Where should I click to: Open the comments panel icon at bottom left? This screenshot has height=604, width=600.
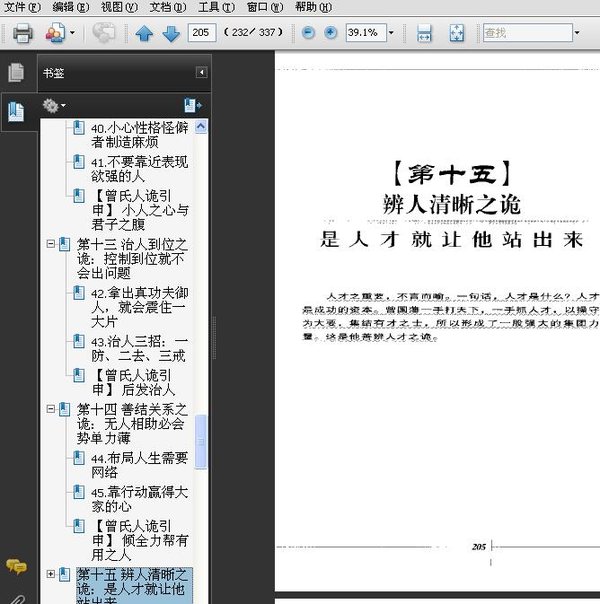[x=16, y=567]
